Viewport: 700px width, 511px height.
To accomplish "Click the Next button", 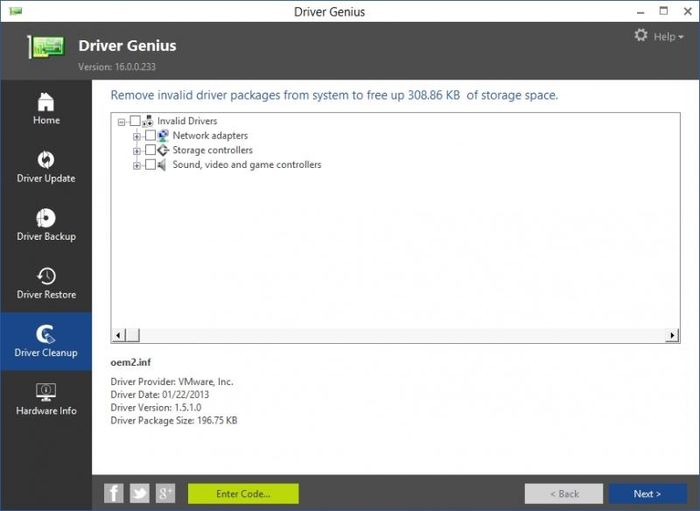I will coord(648,494).
